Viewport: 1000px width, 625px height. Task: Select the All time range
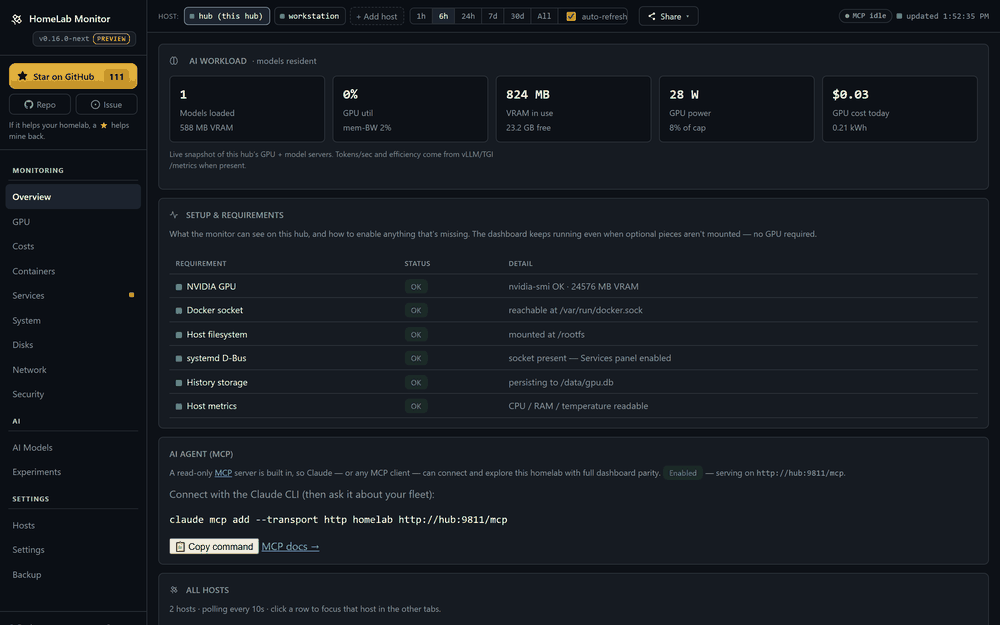point(544,16)
